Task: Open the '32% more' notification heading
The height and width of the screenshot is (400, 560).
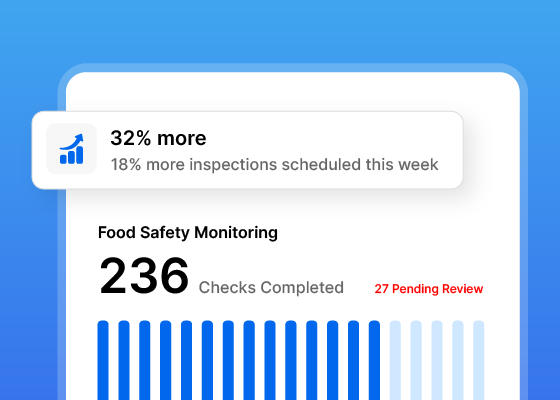Action: point(158,138)
